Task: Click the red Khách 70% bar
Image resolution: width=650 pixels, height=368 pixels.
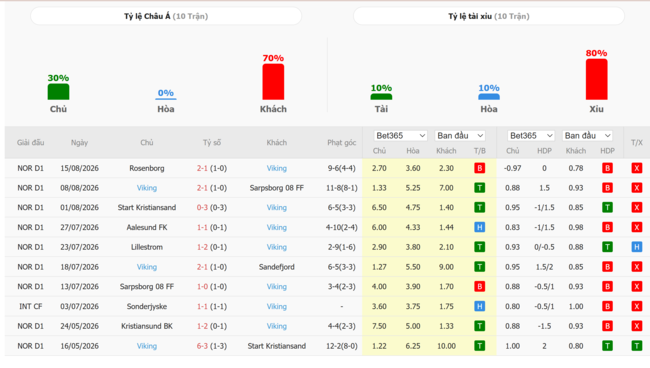Action: coord(273,82)
